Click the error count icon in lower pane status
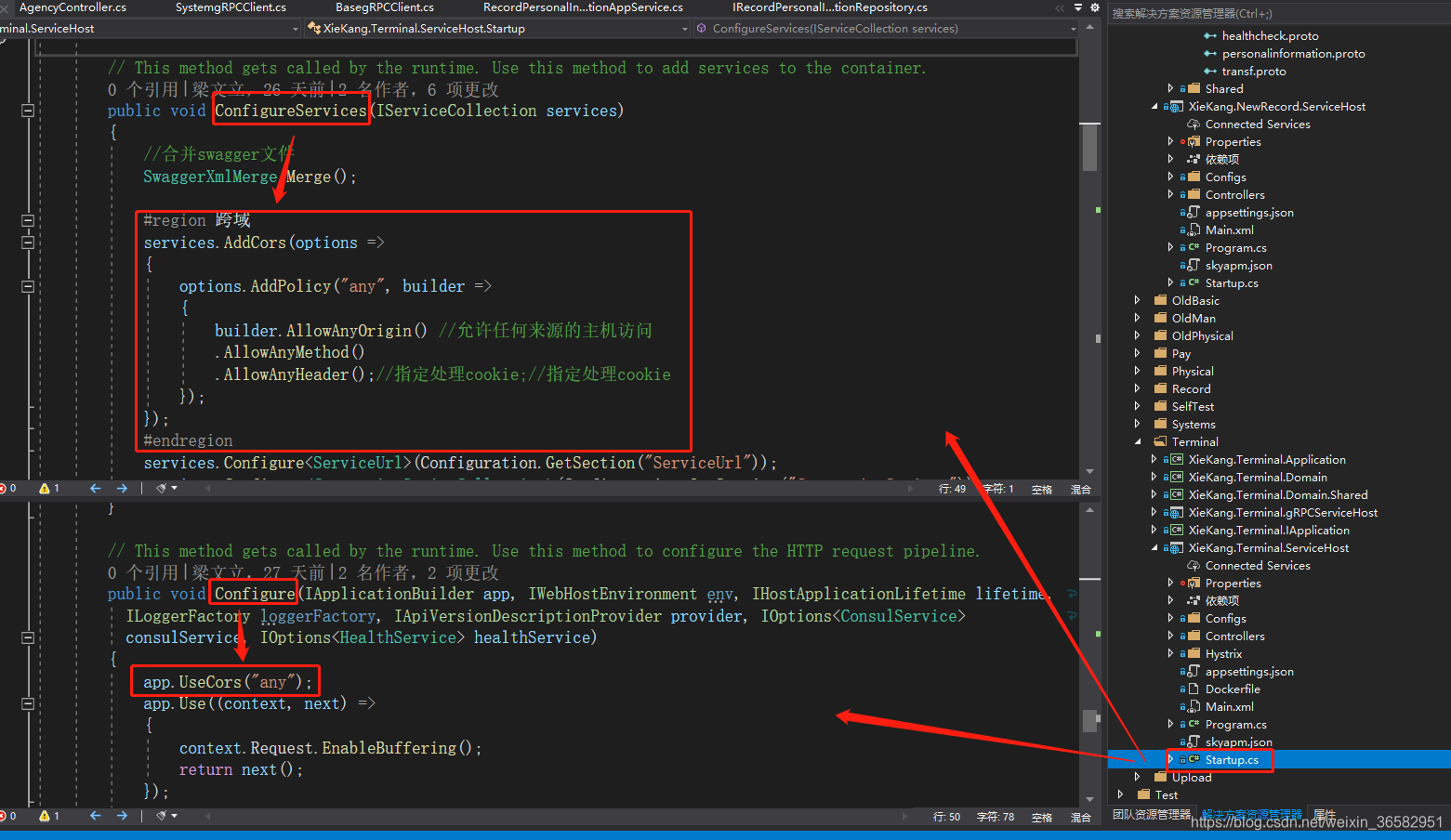The height and width of the screenshot is (840, 1451). (x=4, y=816)
